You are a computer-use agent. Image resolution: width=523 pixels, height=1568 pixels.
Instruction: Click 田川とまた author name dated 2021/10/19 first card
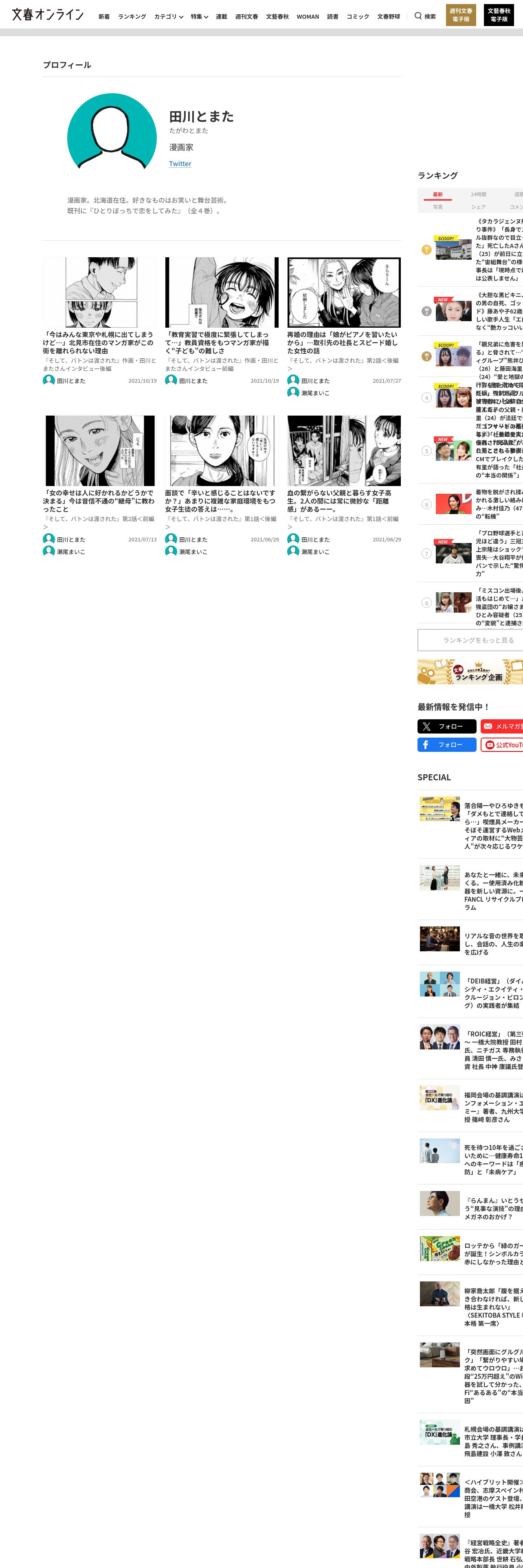71,381
